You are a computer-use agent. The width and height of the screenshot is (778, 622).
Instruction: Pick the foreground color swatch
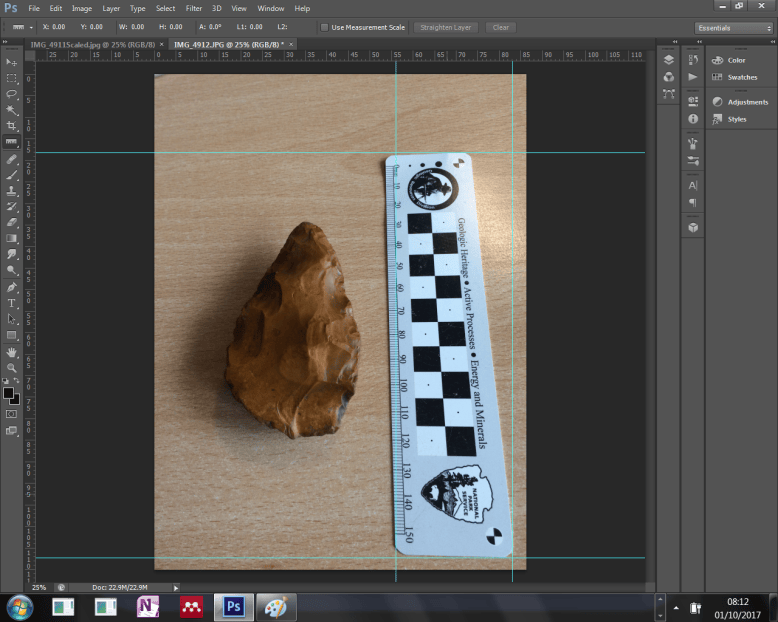tap(8, 393)
